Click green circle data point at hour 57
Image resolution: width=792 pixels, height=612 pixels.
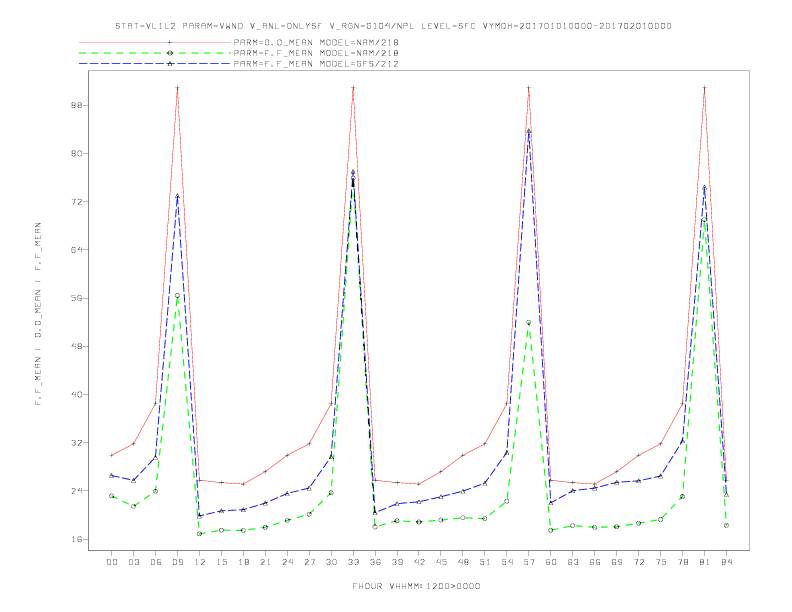[529, 322]
